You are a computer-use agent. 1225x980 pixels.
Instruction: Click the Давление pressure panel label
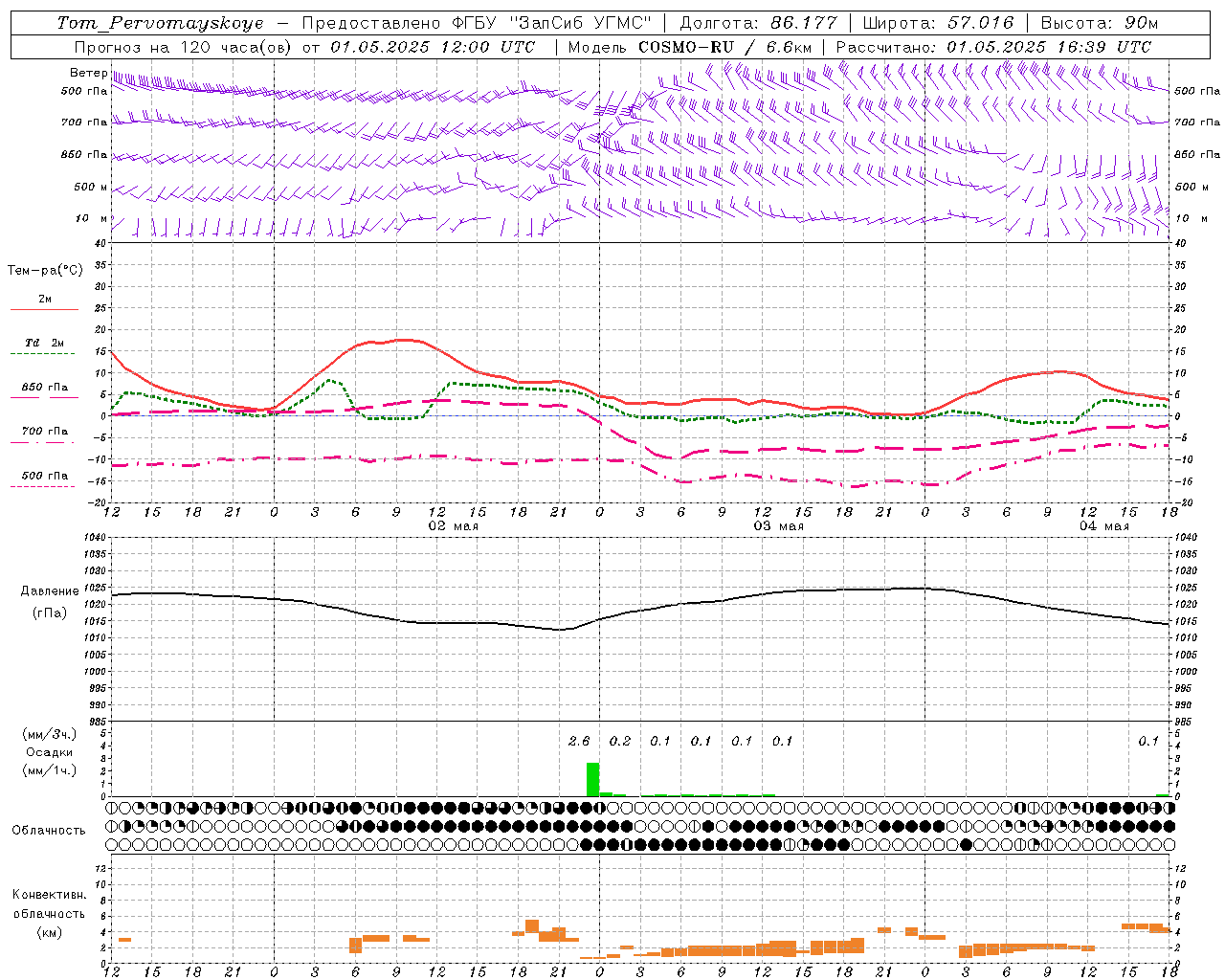pyautogui.click(x=50, y=591)
